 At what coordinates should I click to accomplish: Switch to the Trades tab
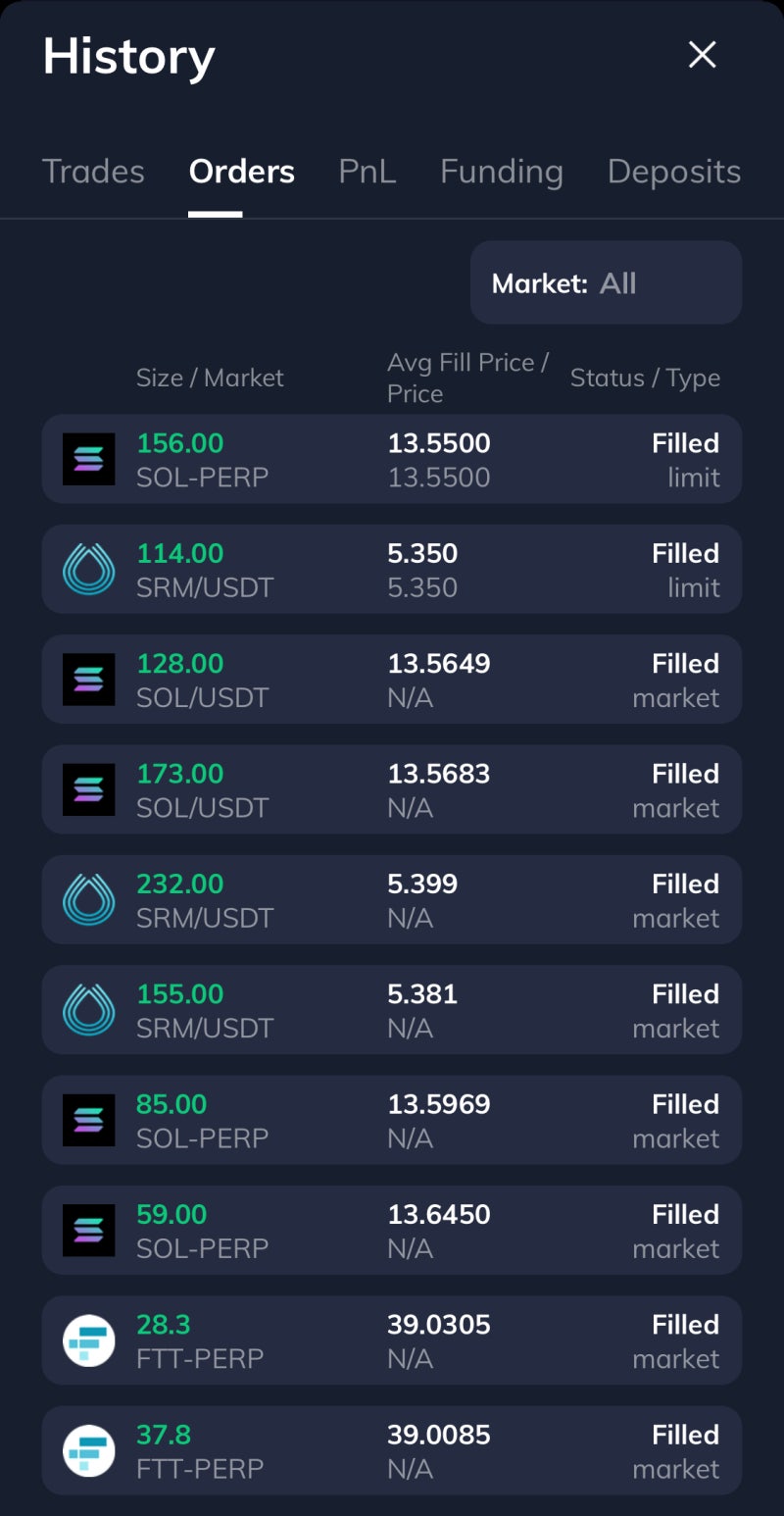(93, 172)
